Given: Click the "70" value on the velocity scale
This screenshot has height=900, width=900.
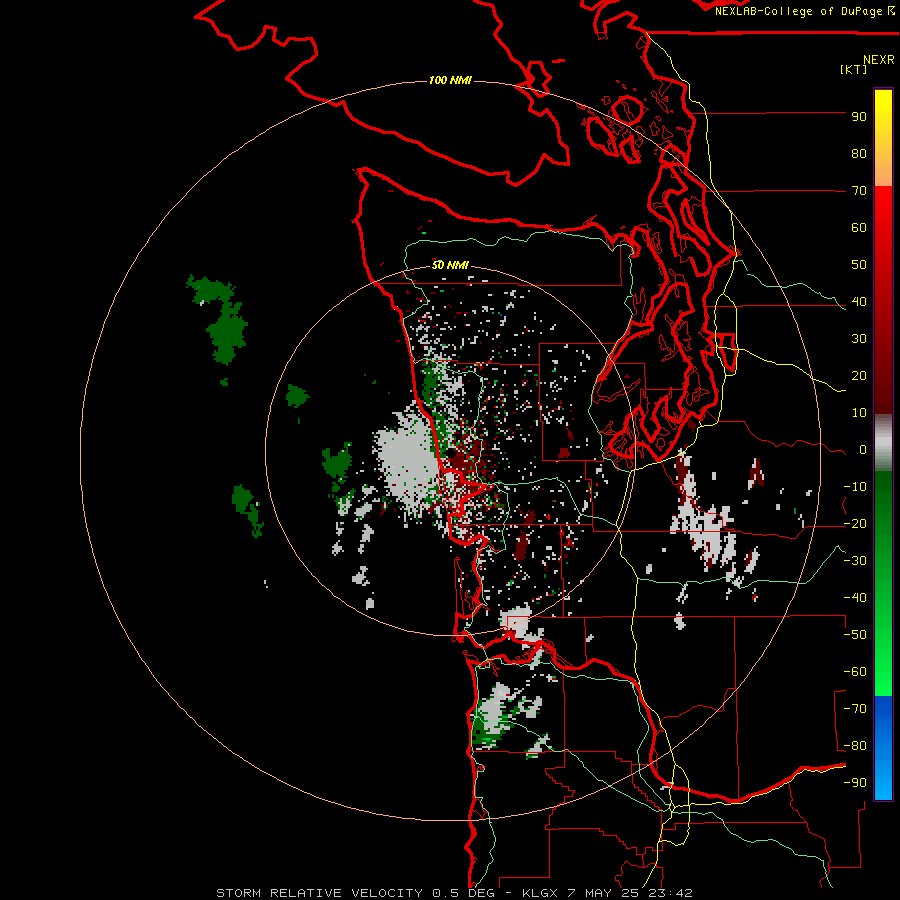Looking at the screenshot, I should click(859, 191).
